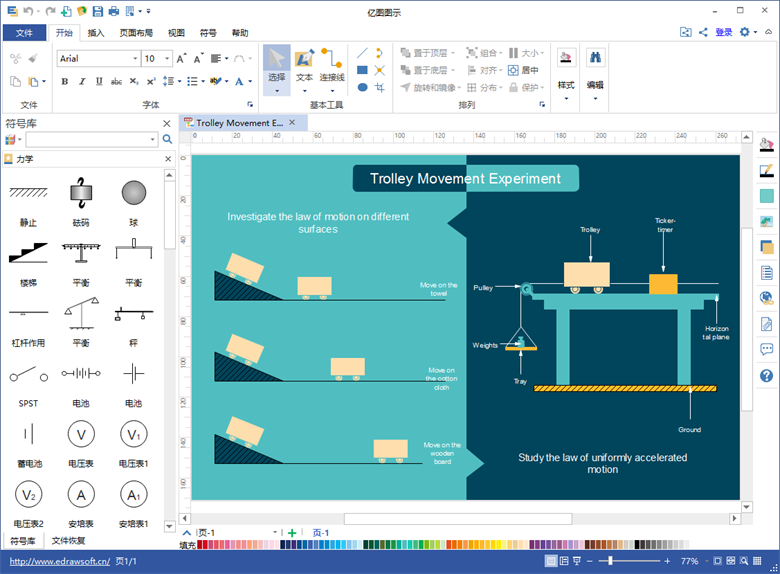Screen dimensions: 780x574
Task: Pick the ellipse shape tool
Action: point(363,88)
